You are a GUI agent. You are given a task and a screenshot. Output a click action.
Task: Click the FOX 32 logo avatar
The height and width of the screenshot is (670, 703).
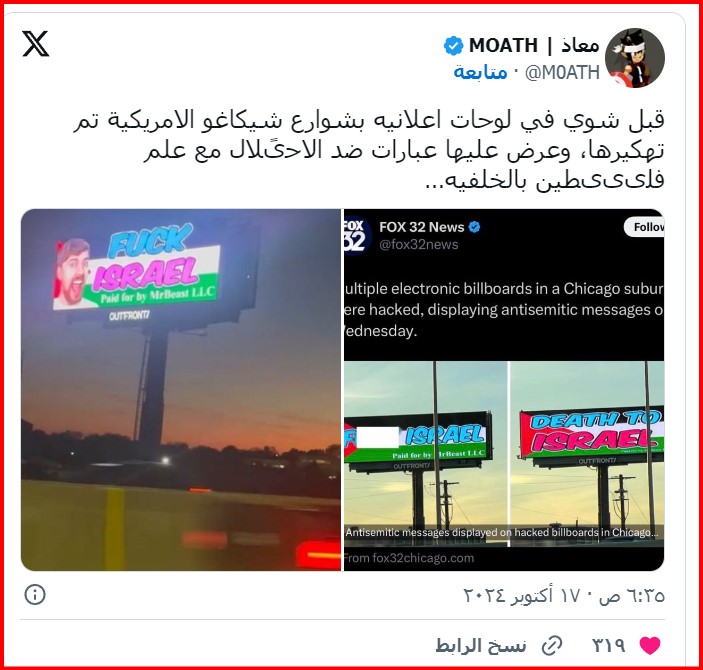pyautogui.click(x=356, y=235)
